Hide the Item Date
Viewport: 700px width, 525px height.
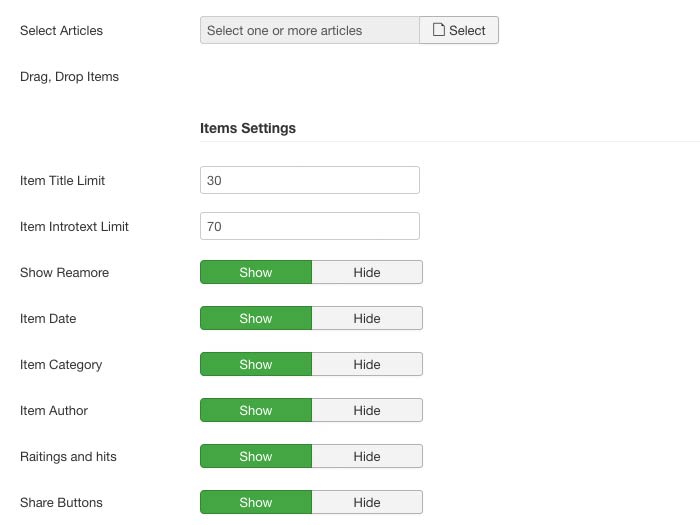(x=367, y=318)
